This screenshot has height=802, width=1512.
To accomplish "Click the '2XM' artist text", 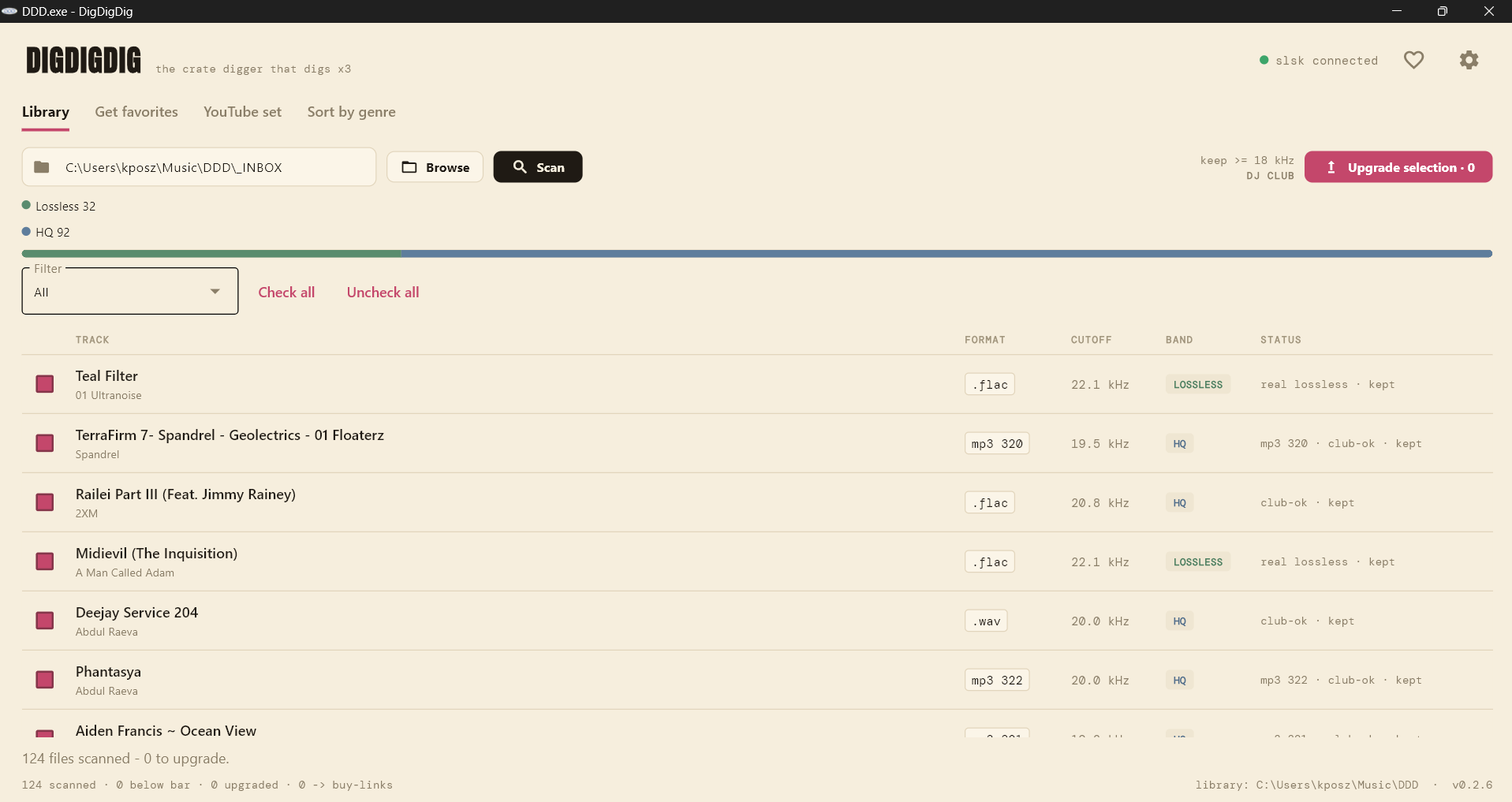I will pos(87,514).
